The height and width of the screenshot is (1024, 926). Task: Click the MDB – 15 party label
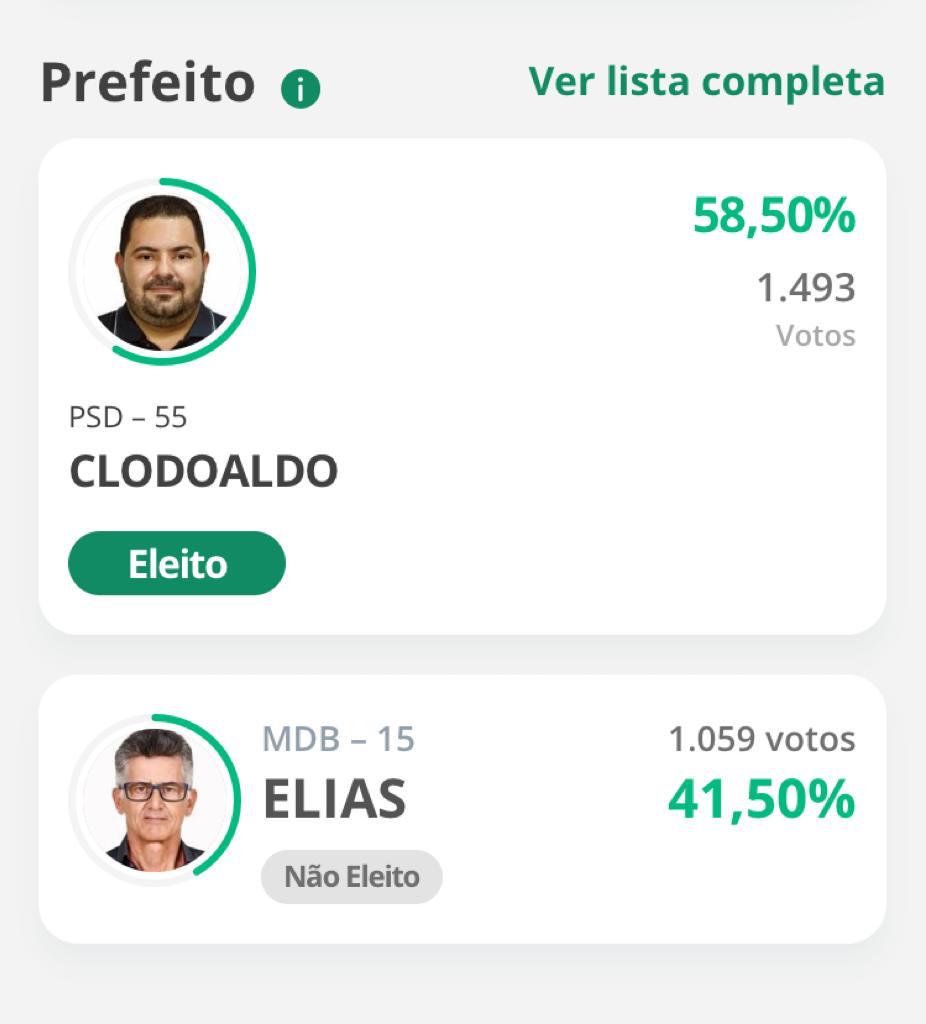(338, 739)
